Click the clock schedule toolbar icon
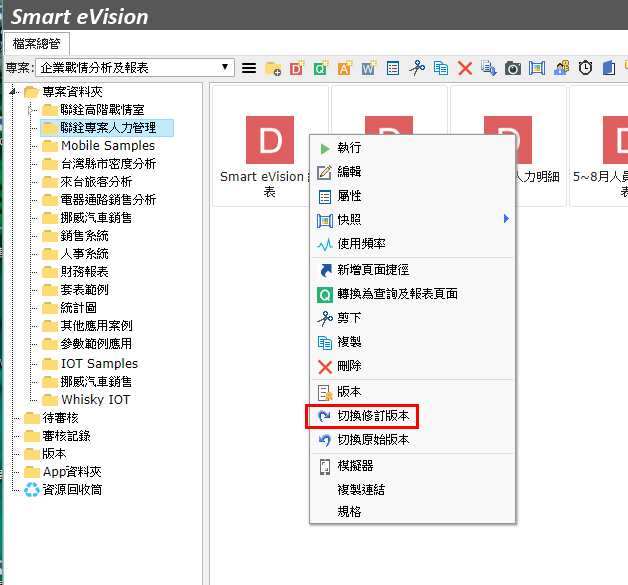The image size is (628, 585). (585, 68)
